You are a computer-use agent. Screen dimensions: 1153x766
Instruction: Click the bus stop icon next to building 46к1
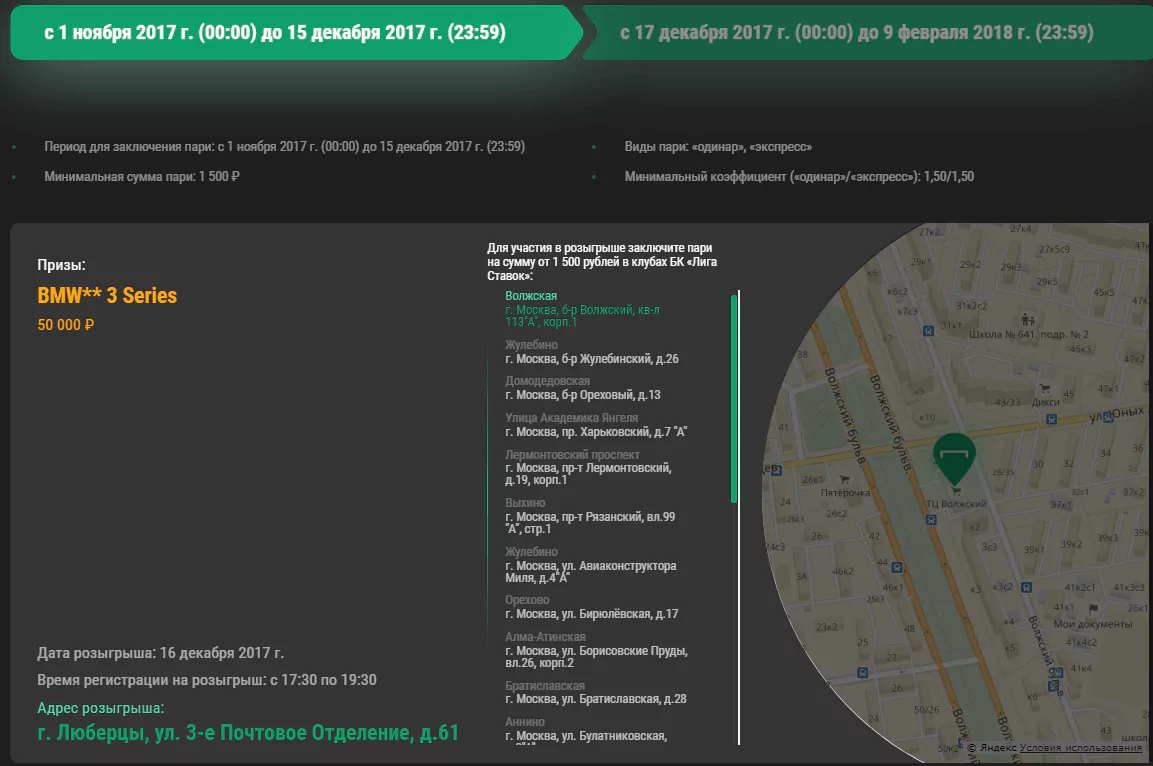pos(896,568)
